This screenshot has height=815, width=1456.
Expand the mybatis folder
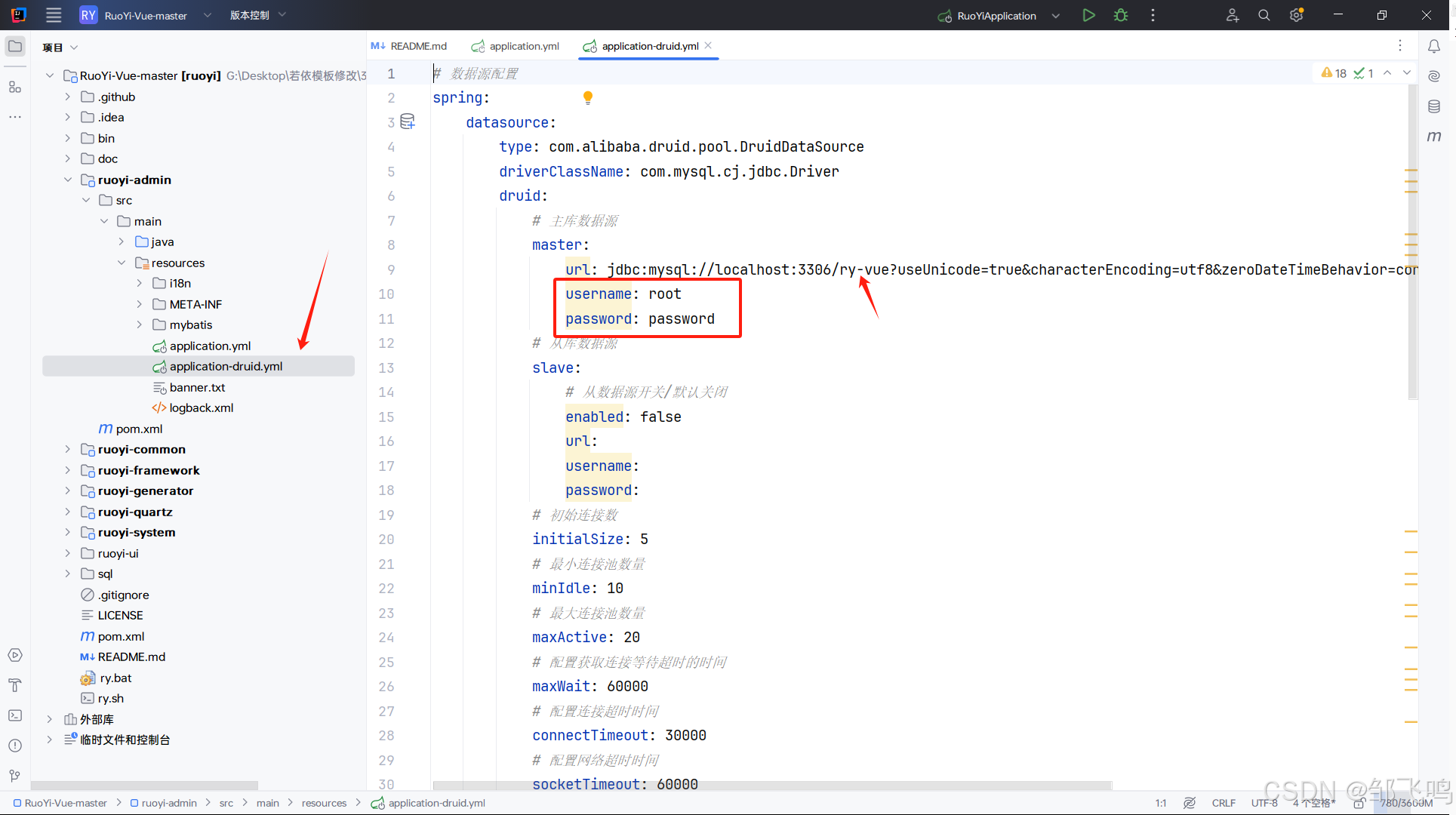click(139, 324)
